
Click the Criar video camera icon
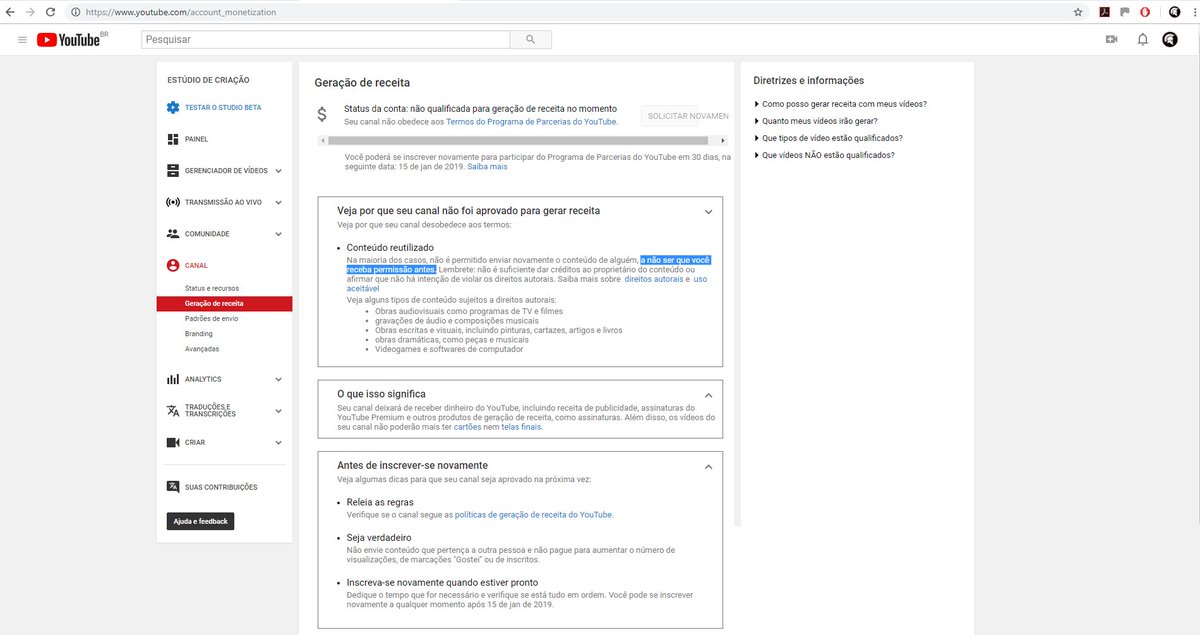(x=173, y=442)
